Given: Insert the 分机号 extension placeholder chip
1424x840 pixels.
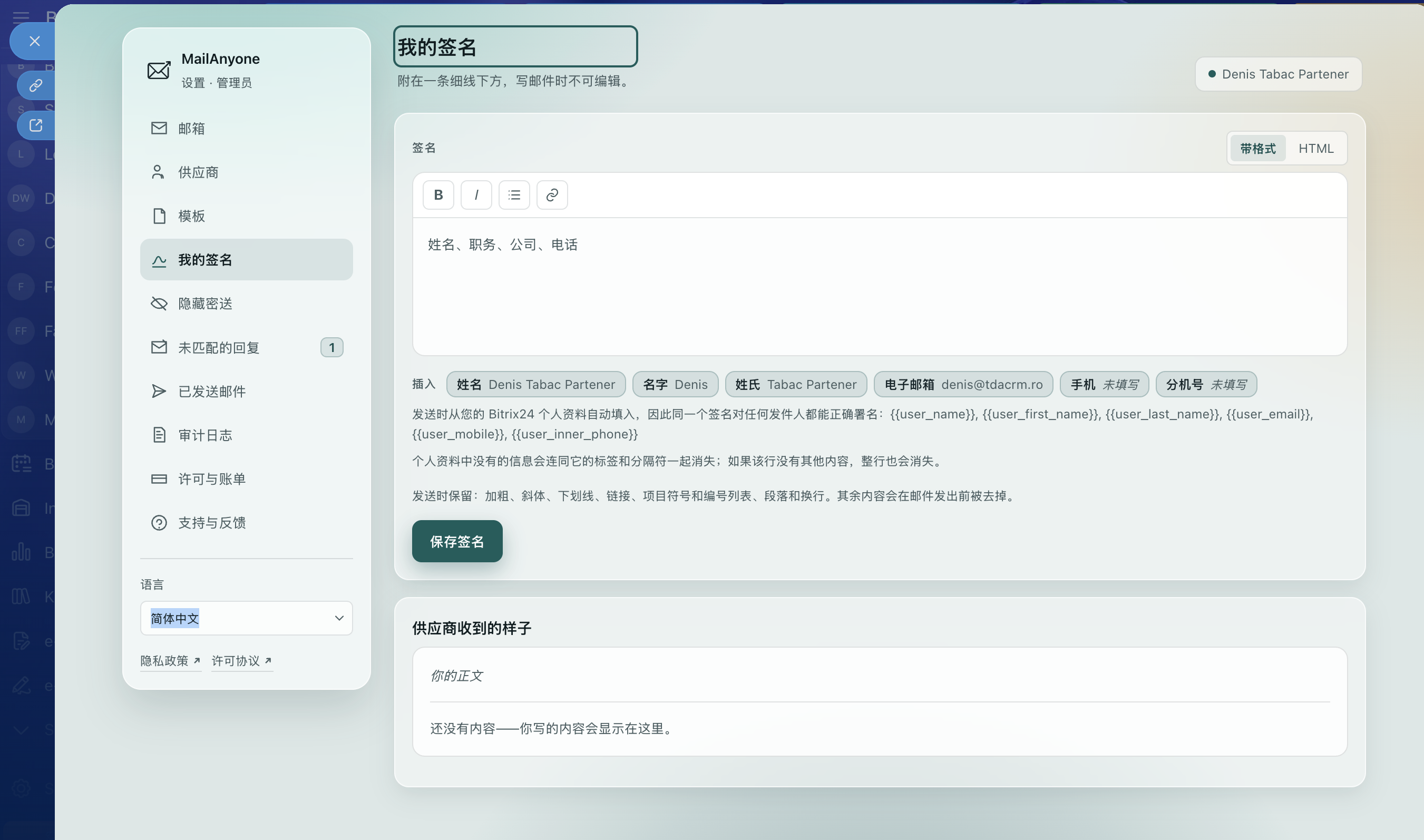Looking at the screenshot, I should (x=1206, y=384).
